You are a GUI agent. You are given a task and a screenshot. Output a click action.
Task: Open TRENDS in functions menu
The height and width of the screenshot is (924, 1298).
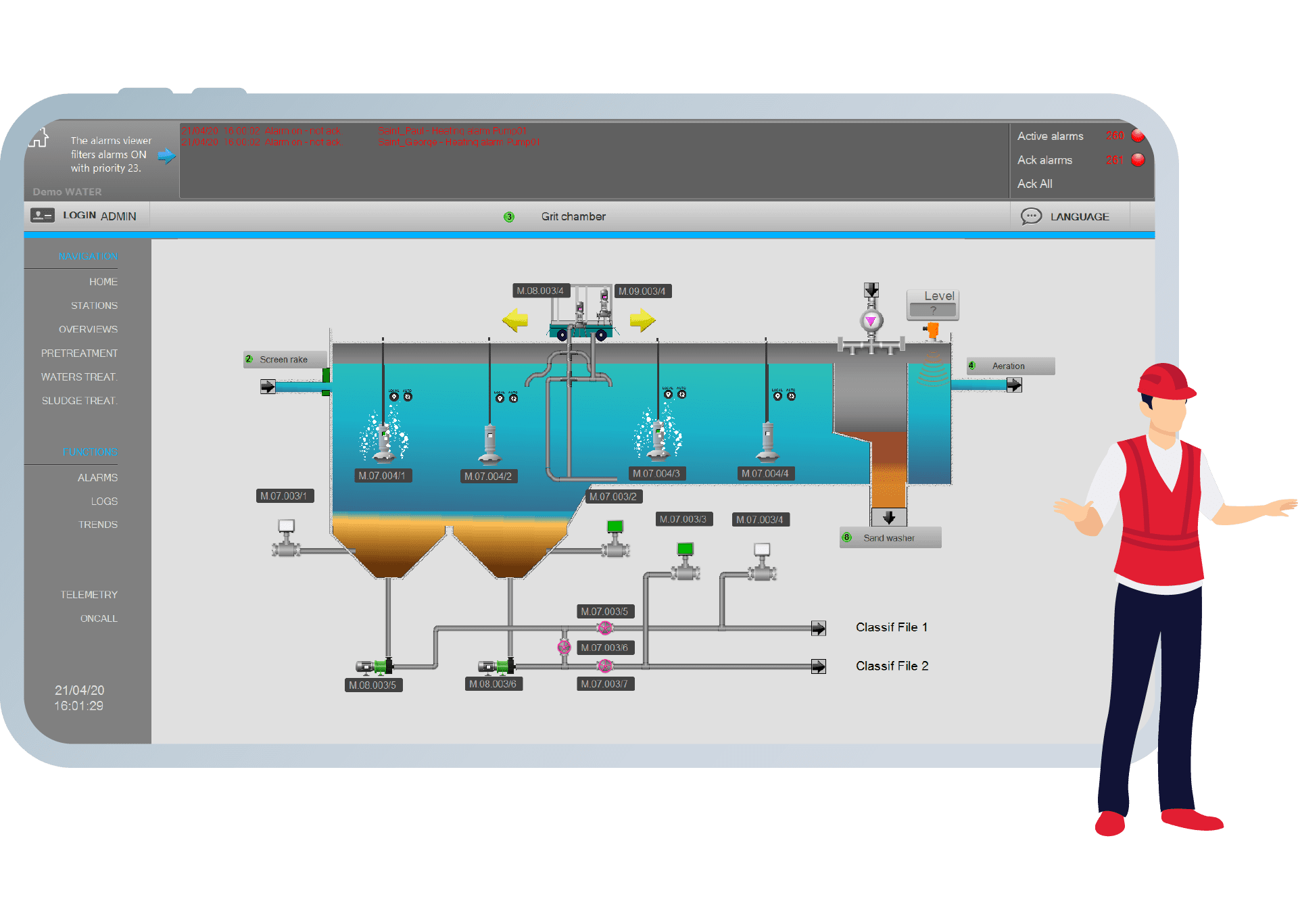pyautogui.click(x=97, y=525)
